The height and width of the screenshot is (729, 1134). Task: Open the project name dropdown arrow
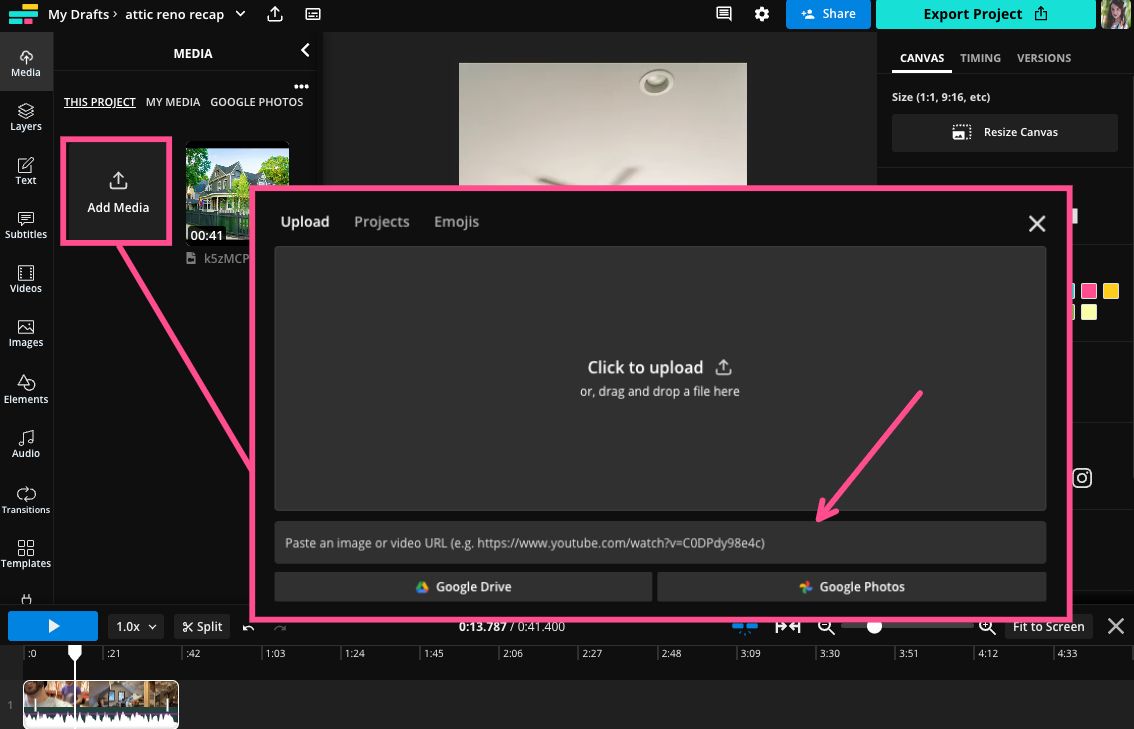tap(240, 14)
